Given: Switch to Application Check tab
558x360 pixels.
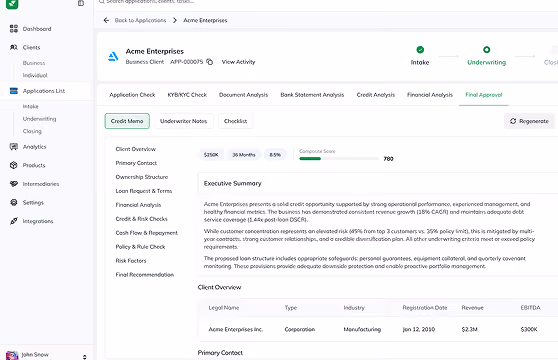Looking at the screenshot, I should coord(132,95).
